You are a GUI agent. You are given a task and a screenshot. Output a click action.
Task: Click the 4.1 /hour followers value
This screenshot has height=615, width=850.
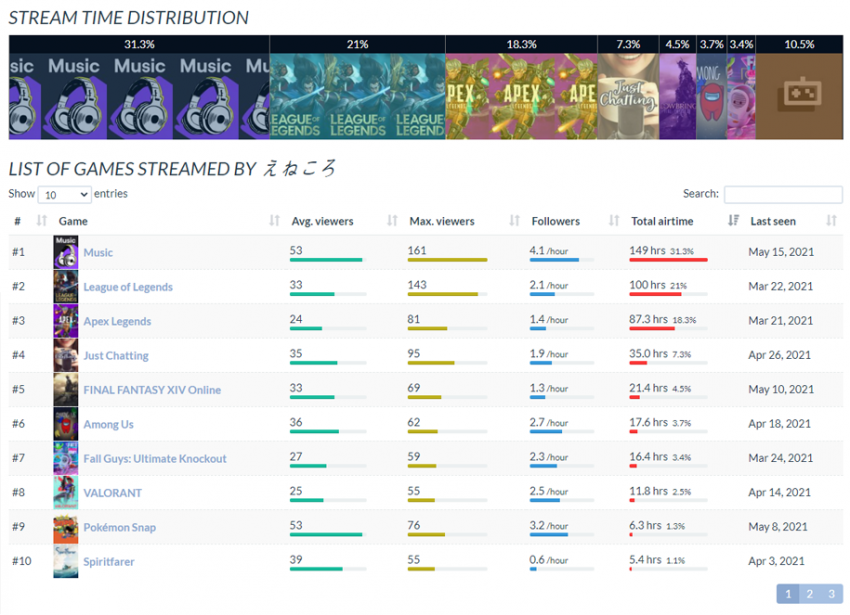(x=549, y=251)
